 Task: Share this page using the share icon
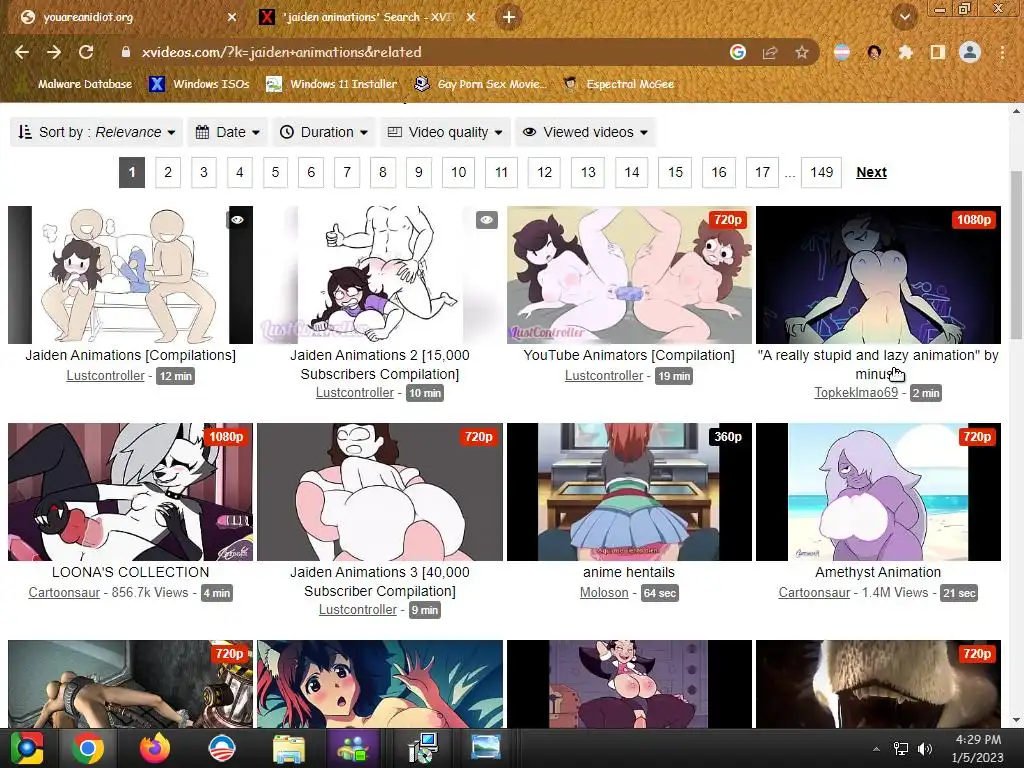click(x=770, y=52)
